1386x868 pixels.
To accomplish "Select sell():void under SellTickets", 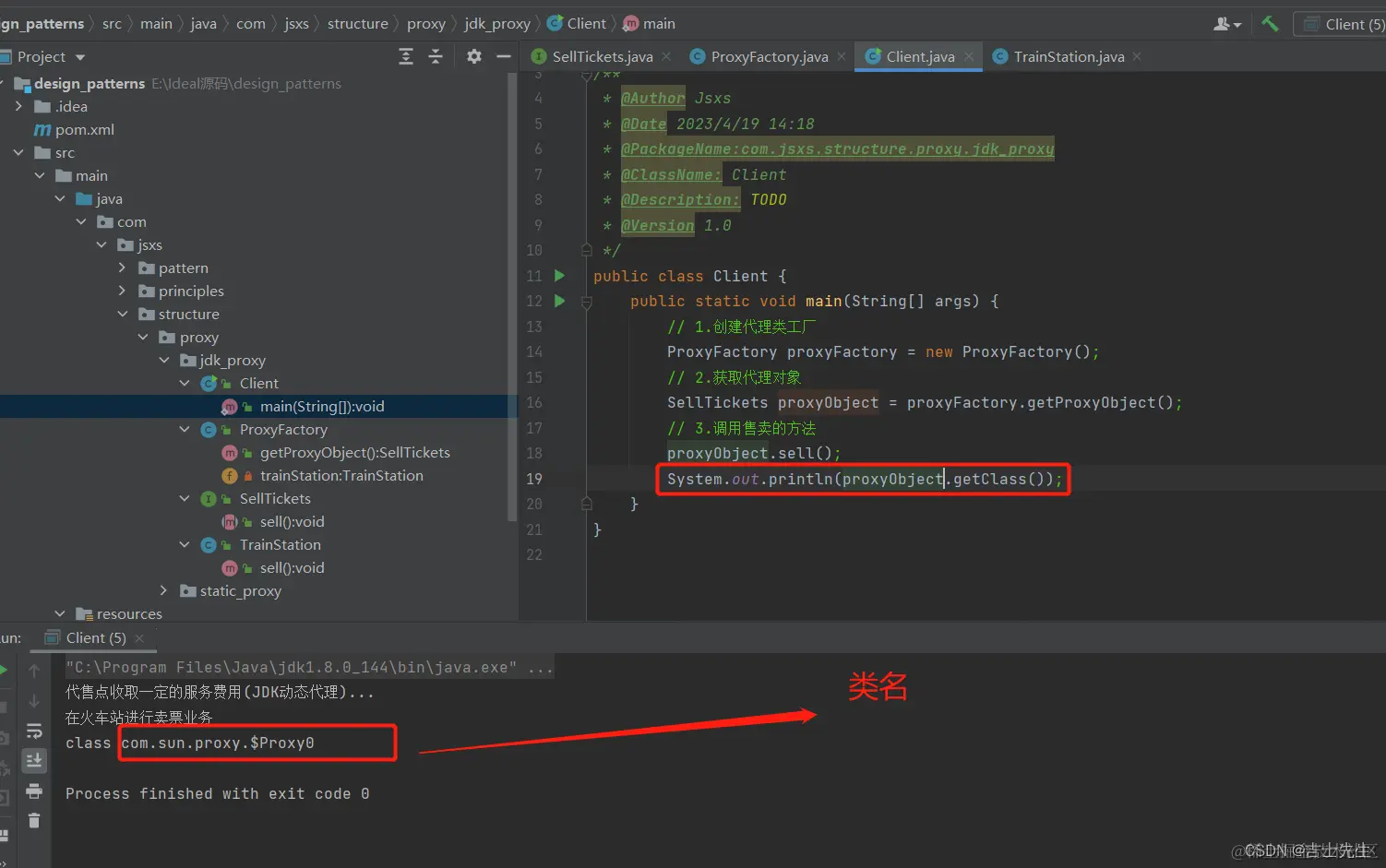I will [292, 522].
